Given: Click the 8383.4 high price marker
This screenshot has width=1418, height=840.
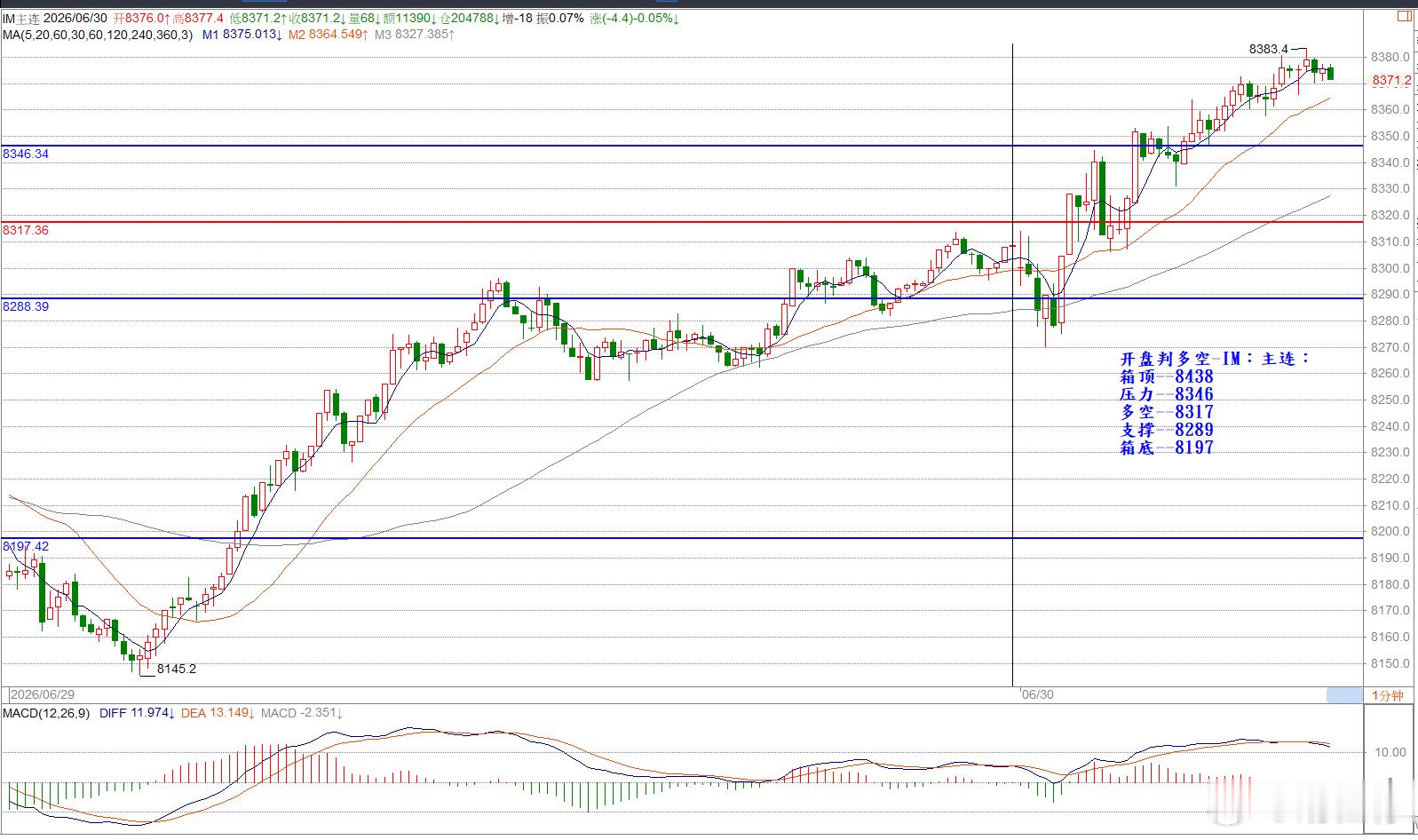Looking at the screenshot, I should pos(1268,49).
